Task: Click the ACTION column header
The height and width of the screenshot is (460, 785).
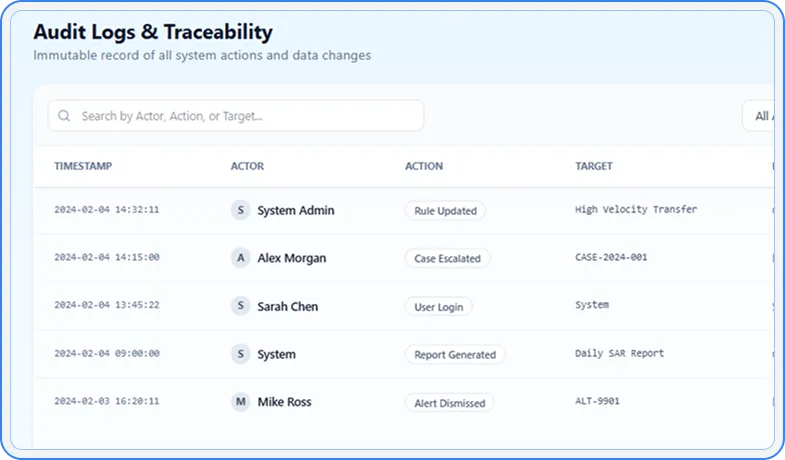Action: pos(424,166)
